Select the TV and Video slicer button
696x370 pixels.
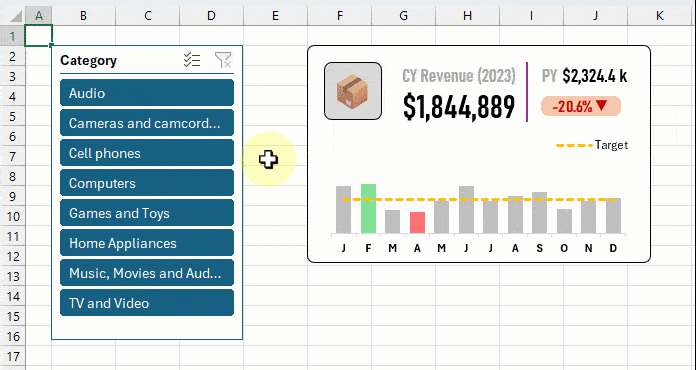(147, 303)
